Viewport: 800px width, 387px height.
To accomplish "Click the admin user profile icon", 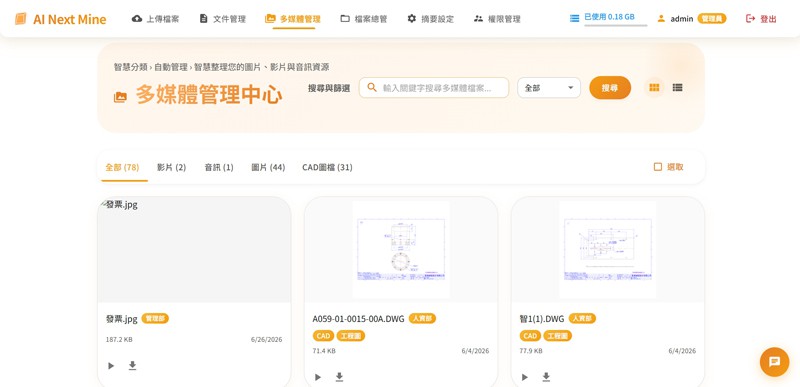I will tap(661, 18).
